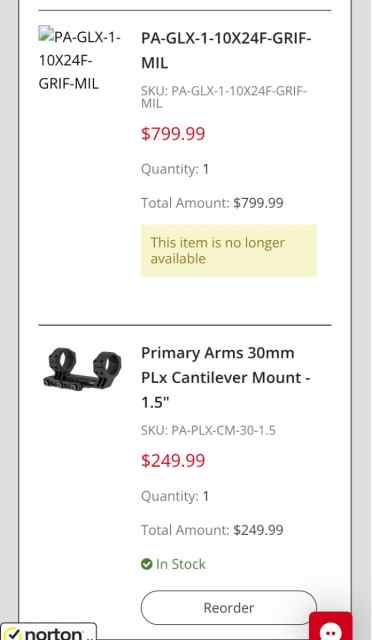This screenshot has height=640, width=372.
Task: Open the PA-GLX-1-10X24F-GRIF-MIL product title
Action: tap(226, 50)
